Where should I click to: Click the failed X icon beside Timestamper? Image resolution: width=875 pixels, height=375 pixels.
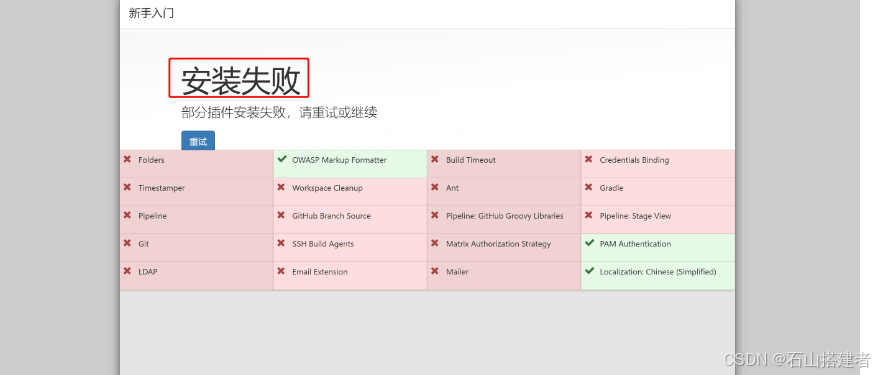point(127,188)
